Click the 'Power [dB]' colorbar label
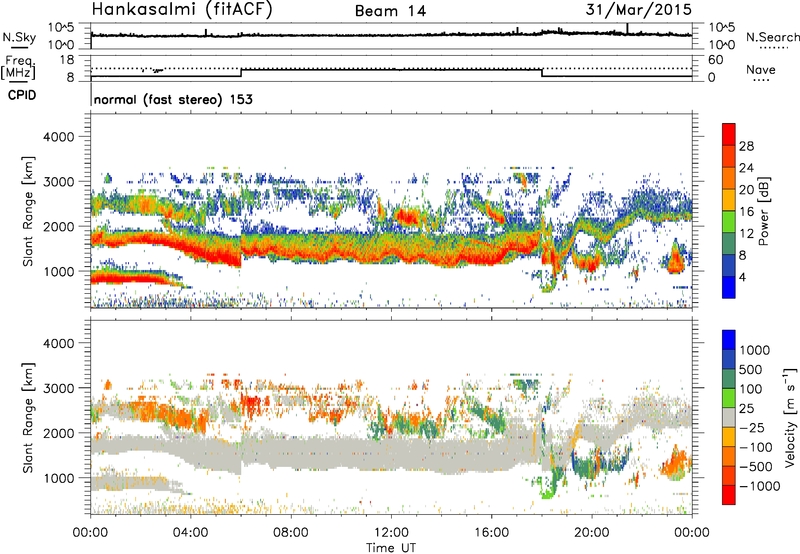The width and height of the screenshot is (800, 554). click(x=763, y=211)
